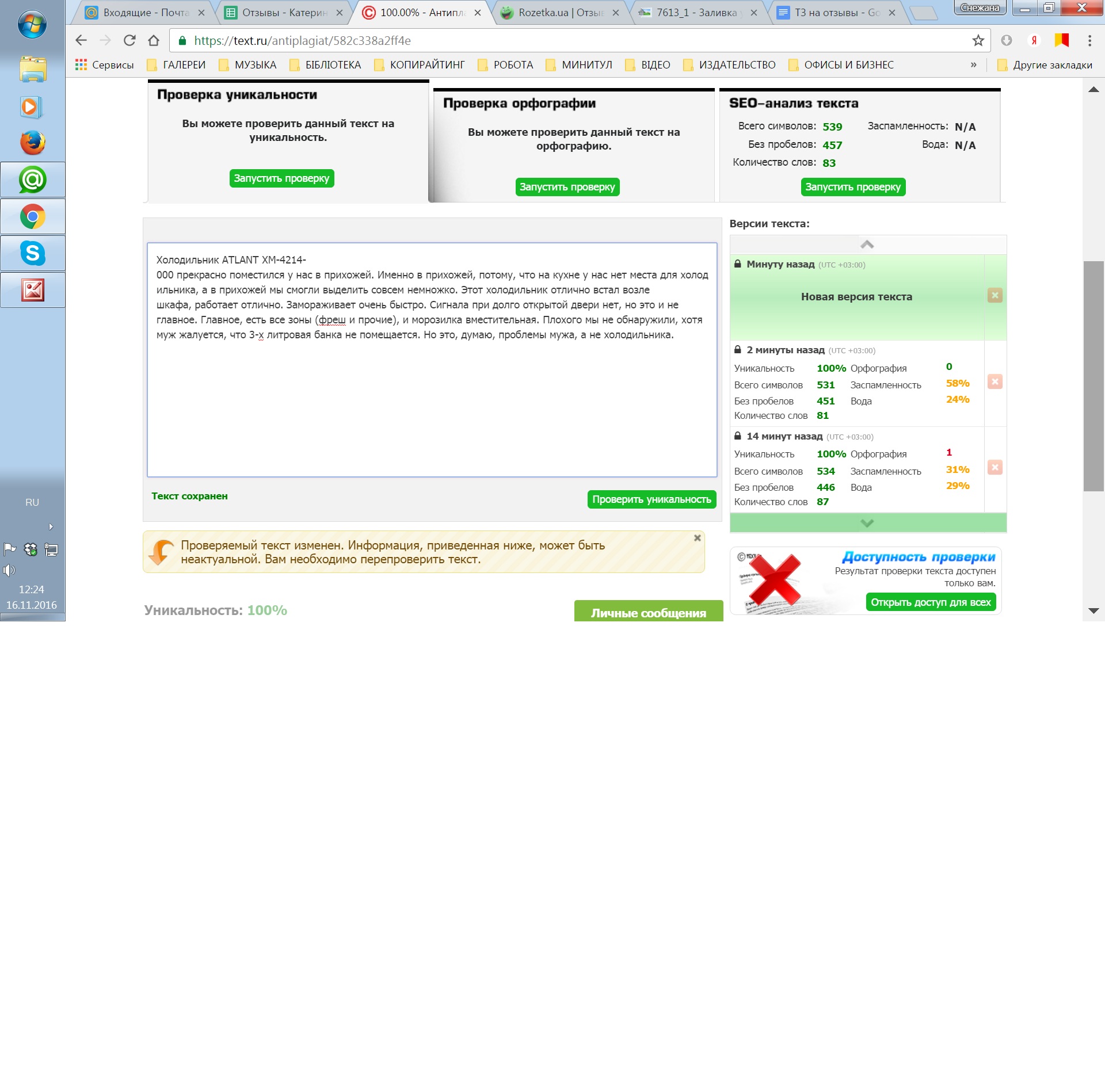Open Skype from the taskbar
The width and height of the screenshot is (1105, 1092).
click(33, 253)
